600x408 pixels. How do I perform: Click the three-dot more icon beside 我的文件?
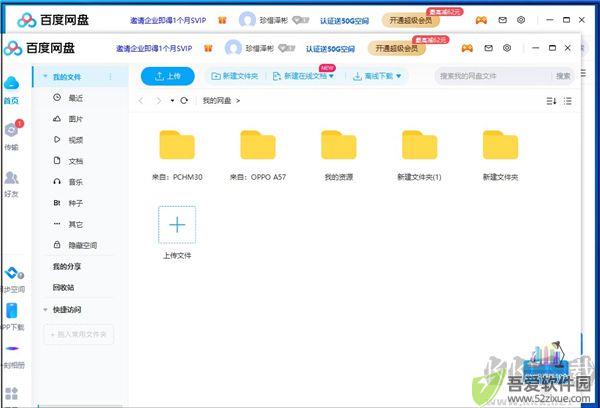110,77
